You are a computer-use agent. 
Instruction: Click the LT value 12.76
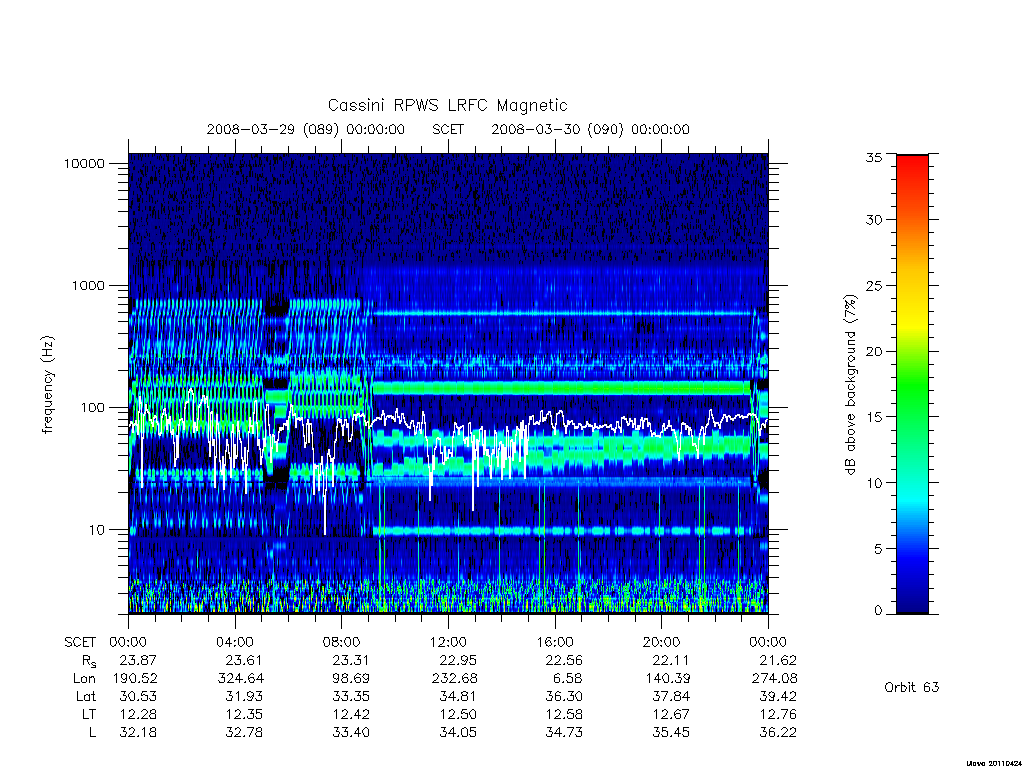click(x=778, y=714)
